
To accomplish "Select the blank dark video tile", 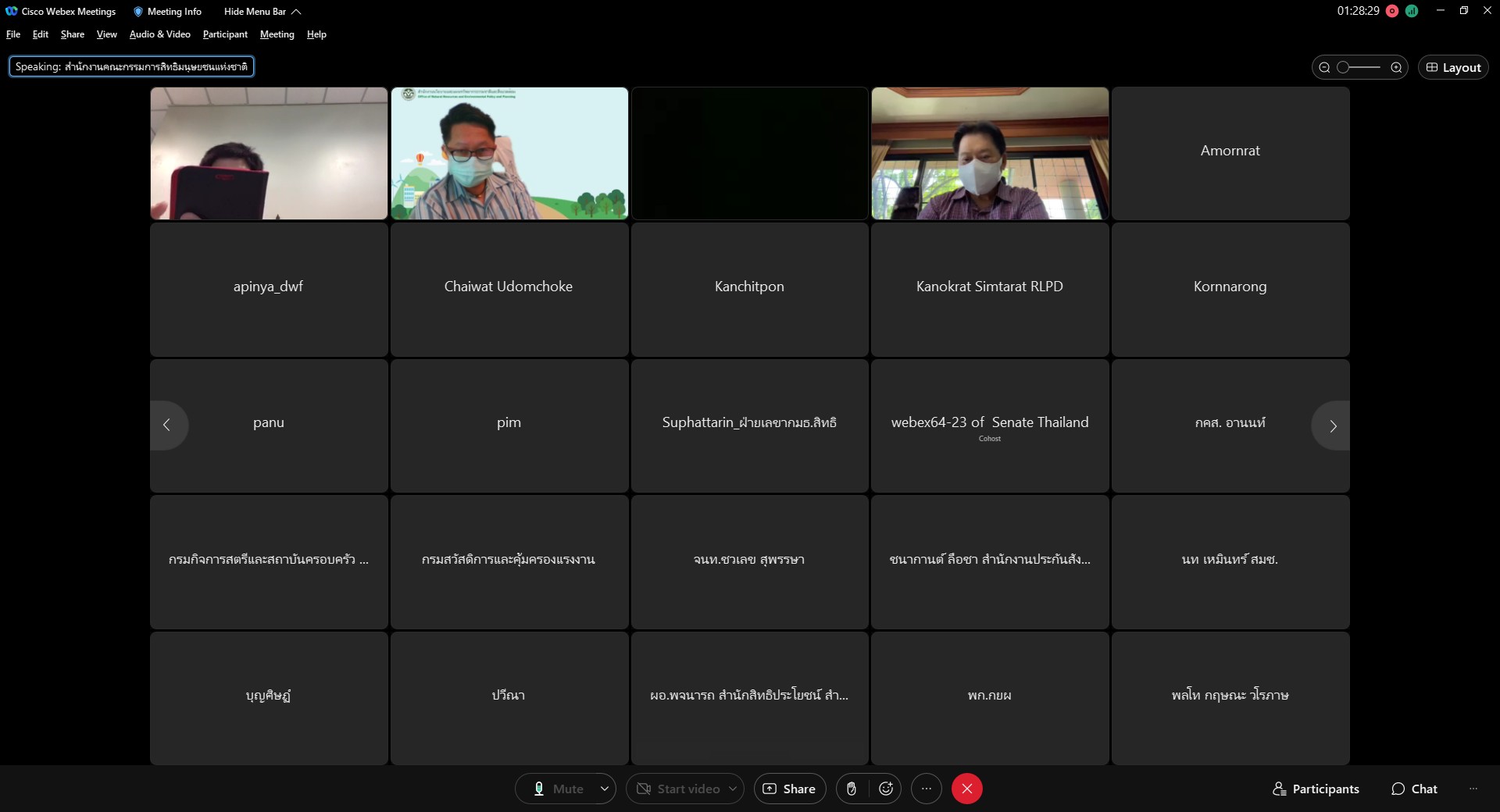I will [x=750, y=153].
